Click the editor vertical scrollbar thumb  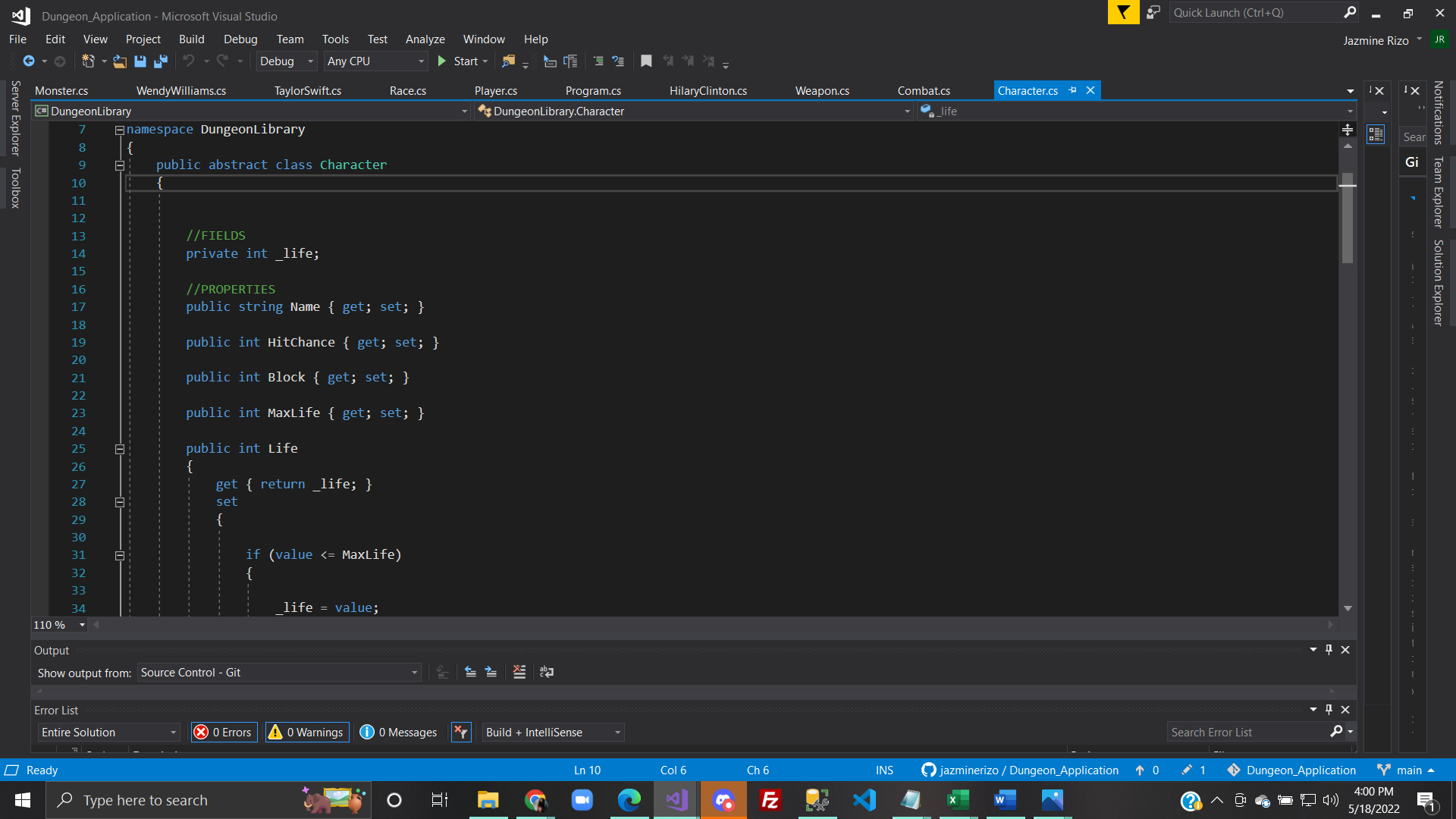1348,220
